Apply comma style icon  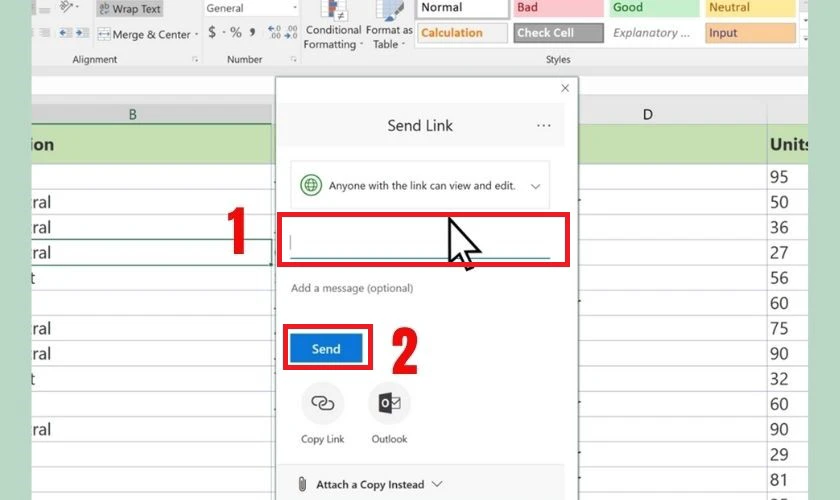252,32
